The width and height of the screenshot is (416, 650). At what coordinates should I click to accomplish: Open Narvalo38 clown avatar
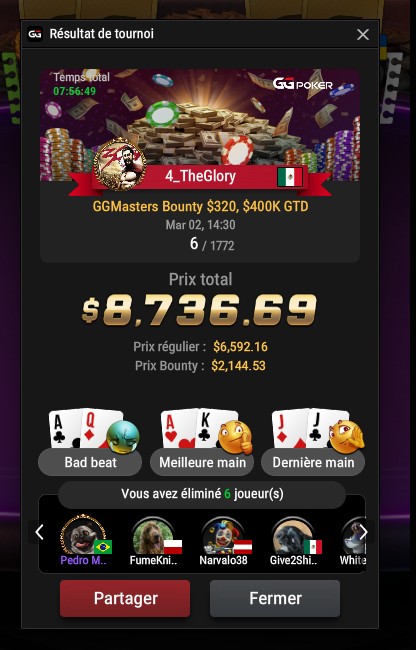pos(223,536)
